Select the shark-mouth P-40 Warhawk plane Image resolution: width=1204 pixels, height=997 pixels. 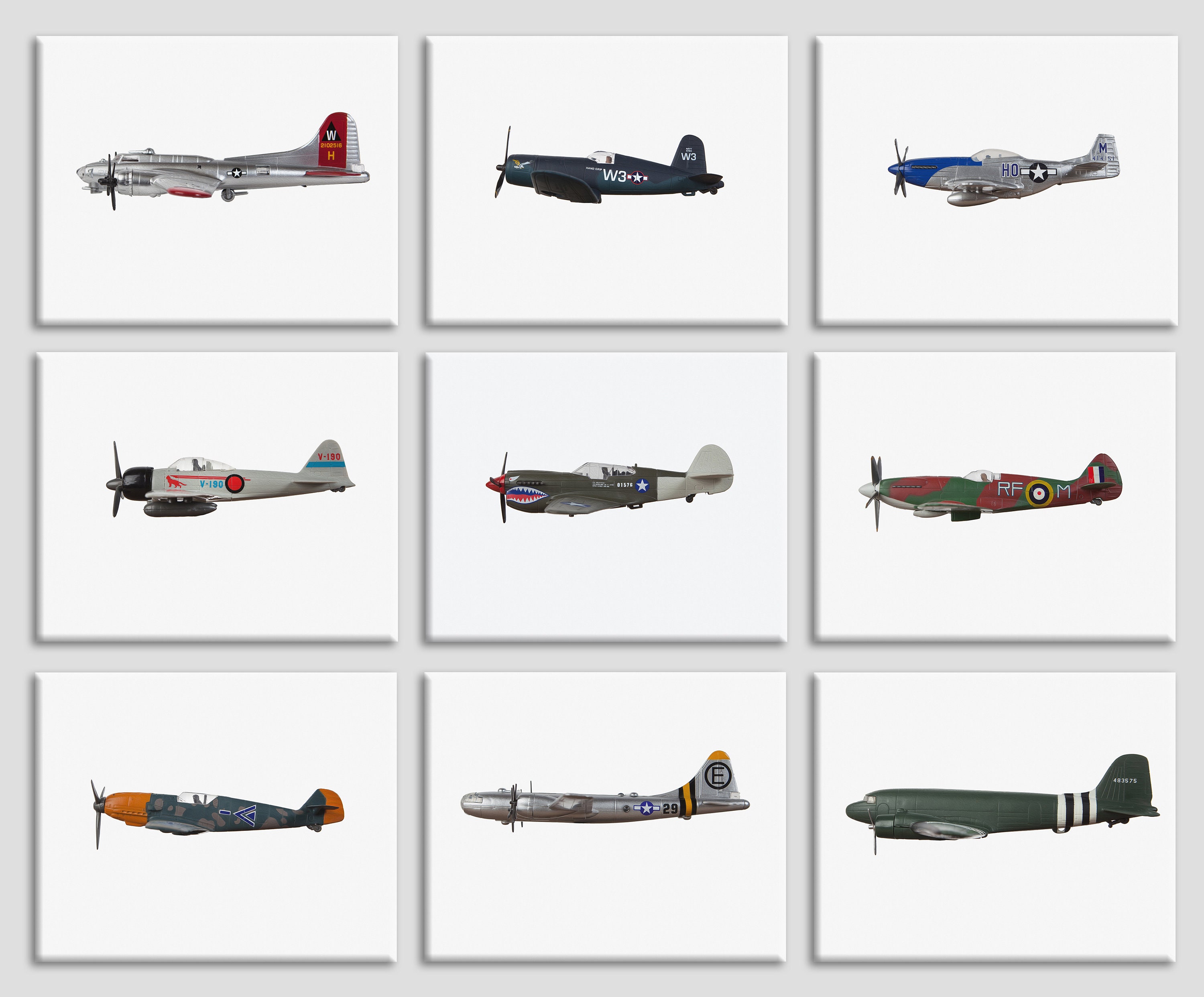(610, 483)
